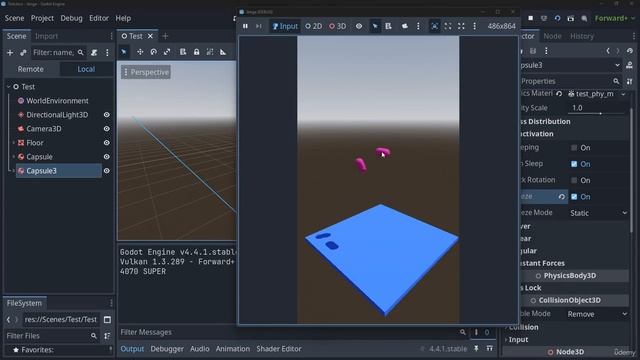Switch to the Node tab
This screenshot has width=640, height=360.
[x=552, y=36]
